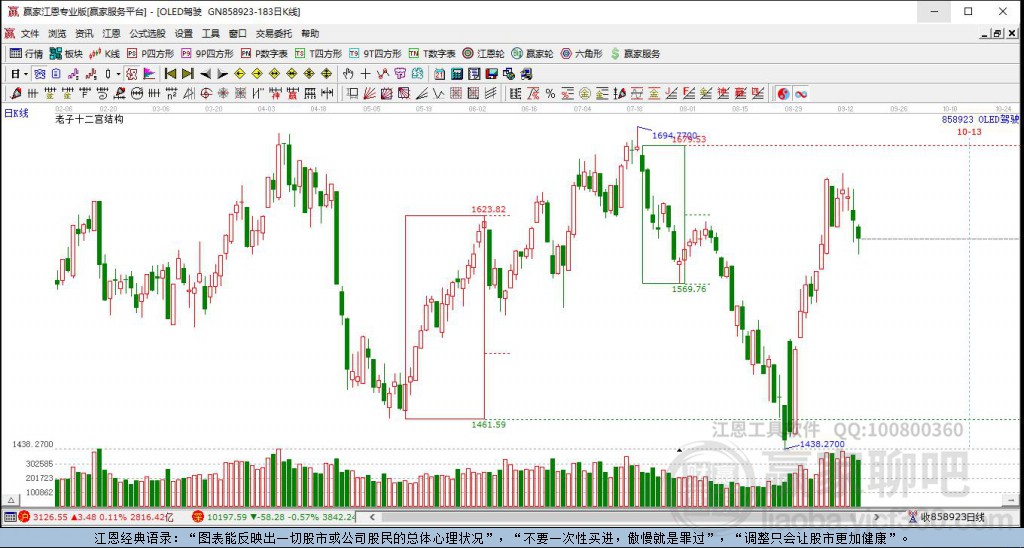The image size is (1024, 548).
Task: Open the 工具 menu
Action: 210,33
